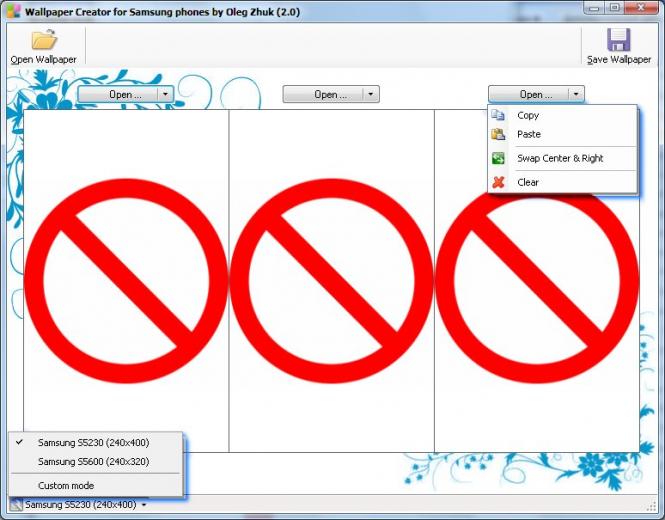The image size is (665, 520).
Task: Click the red X Clear icon
Action: coord(498,182)
